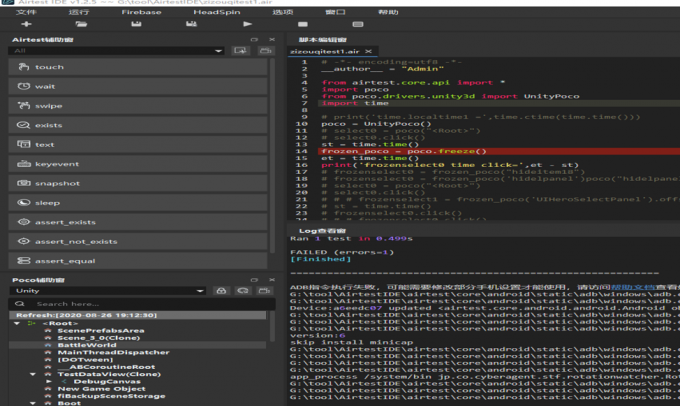Open the Unity mode dropdown in Poco panel

tap(108, 291)
